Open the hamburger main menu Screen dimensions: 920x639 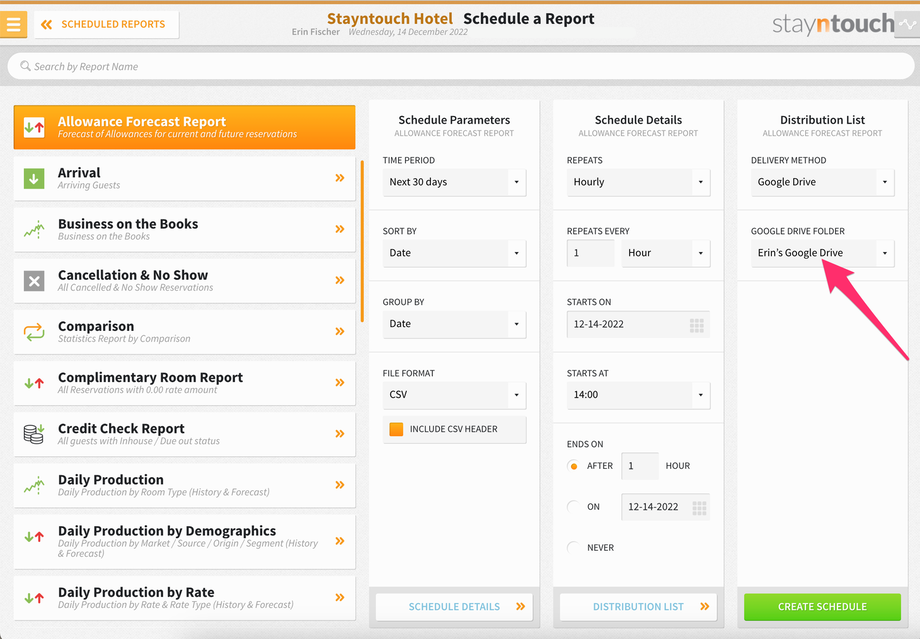[x=13, y=24]
